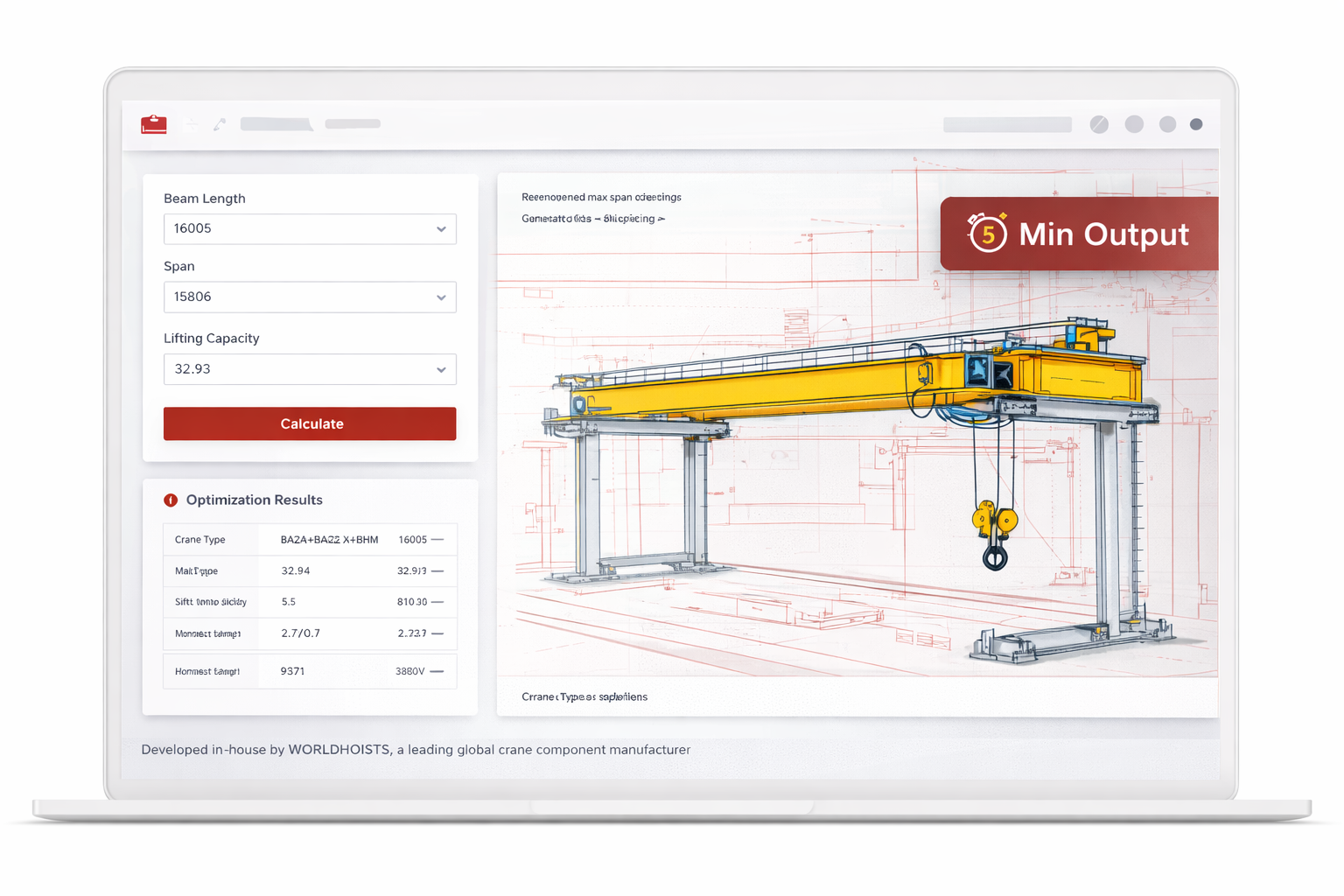Screen dimensions: 1344x896
Task: Select the first gray placeholder tab in header
Action: coord(276,124)
